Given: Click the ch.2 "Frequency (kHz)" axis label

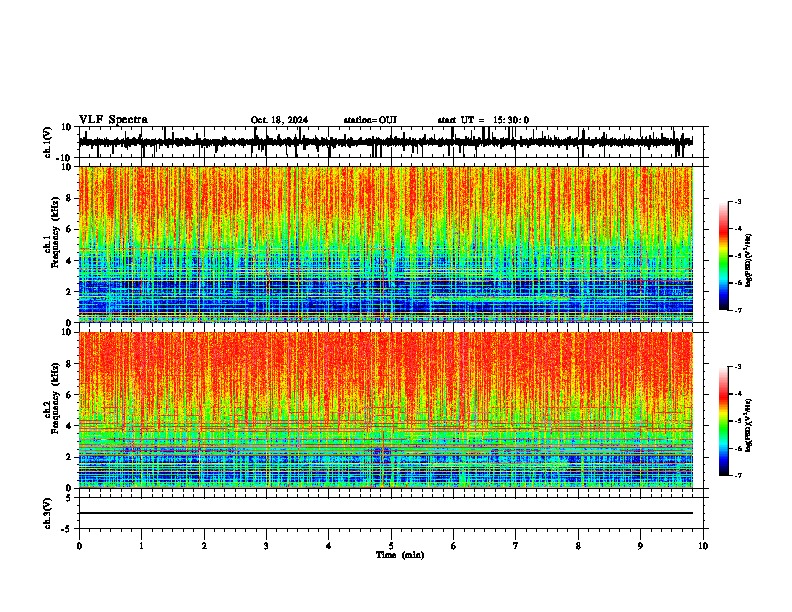Looking at the screenshot, I should tap(55, 398).
